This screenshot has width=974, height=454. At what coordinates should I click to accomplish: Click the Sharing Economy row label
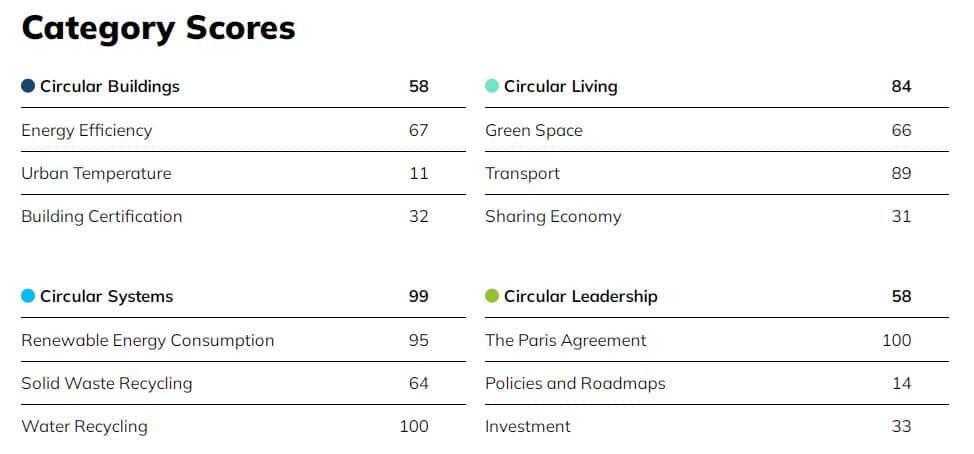click(x=553, y=216)
